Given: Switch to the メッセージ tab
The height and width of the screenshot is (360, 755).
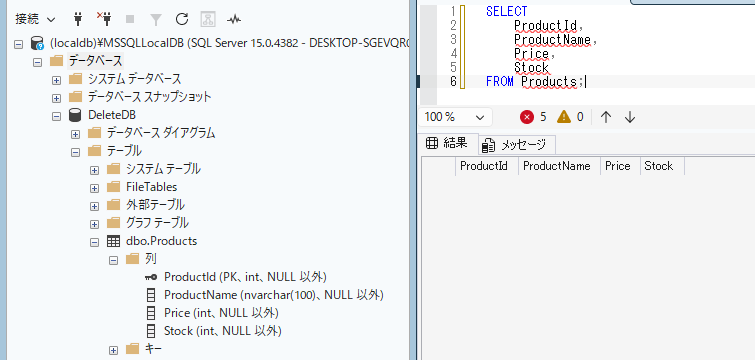Looking at the screenshot, I should click(x=517, y=144).
